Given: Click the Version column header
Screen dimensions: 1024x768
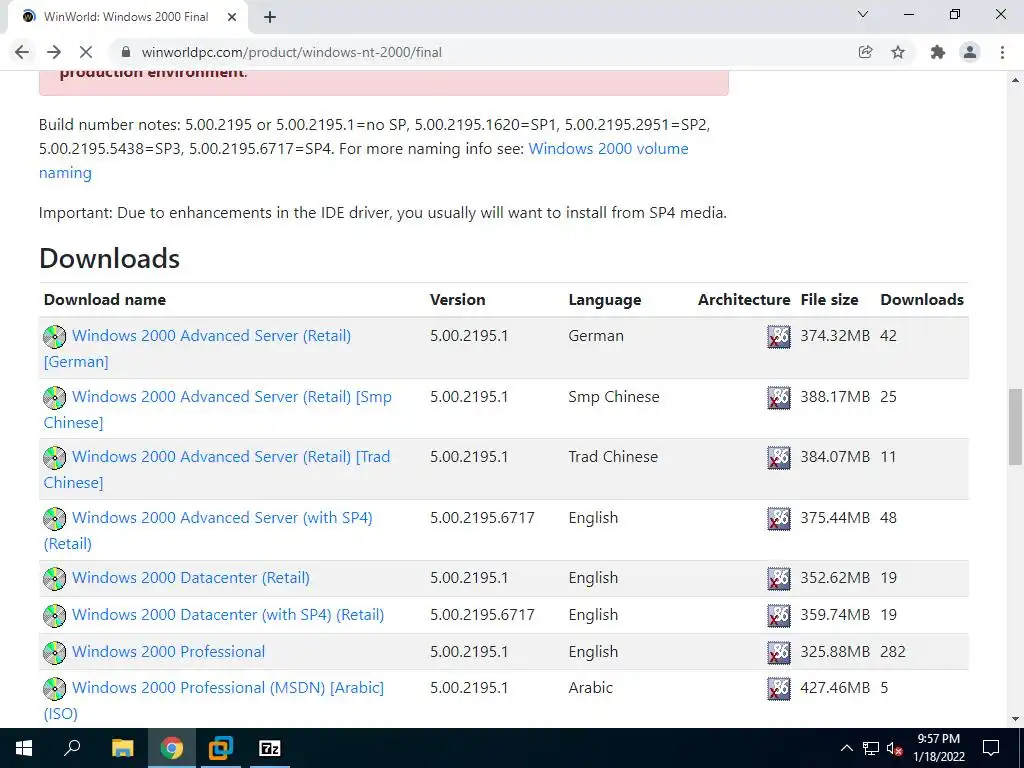Looking at the screenshot, I should click(x=457, y=300).
